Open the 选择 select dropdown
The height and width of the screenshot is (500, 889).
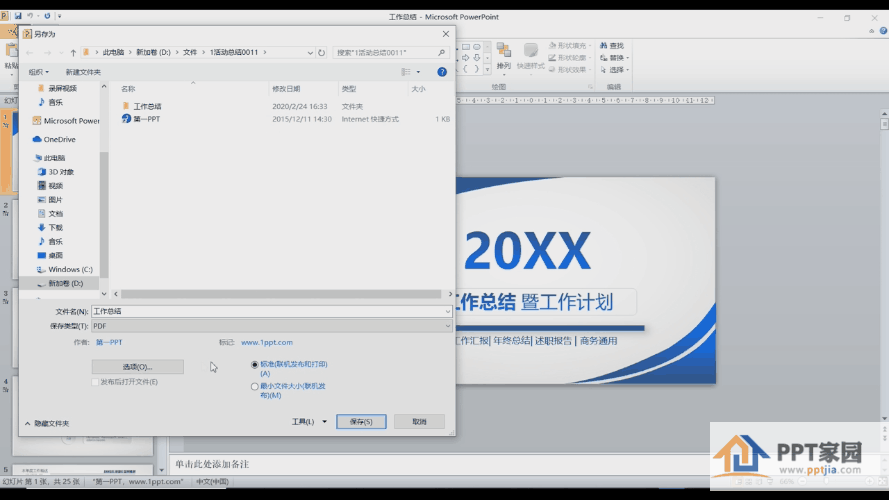point(615,70)
